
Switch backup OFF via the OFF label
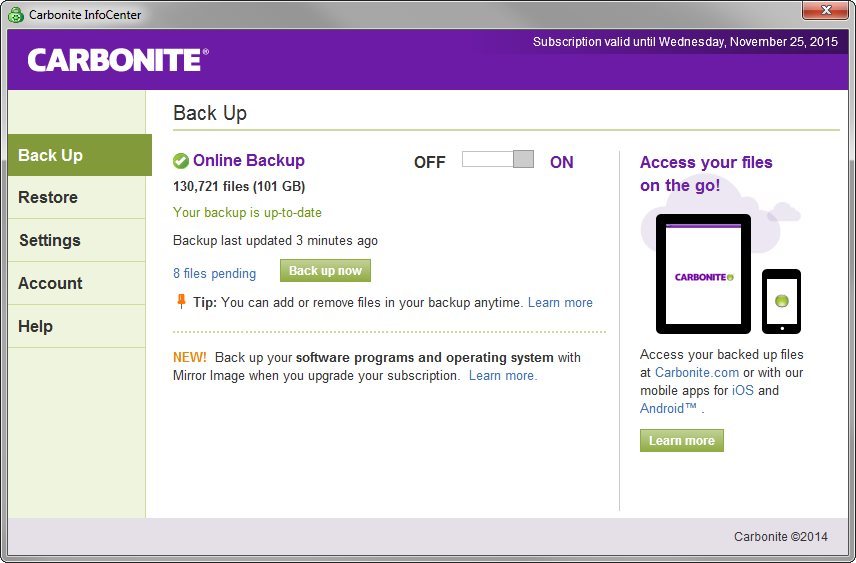click(x=429, y=162)
